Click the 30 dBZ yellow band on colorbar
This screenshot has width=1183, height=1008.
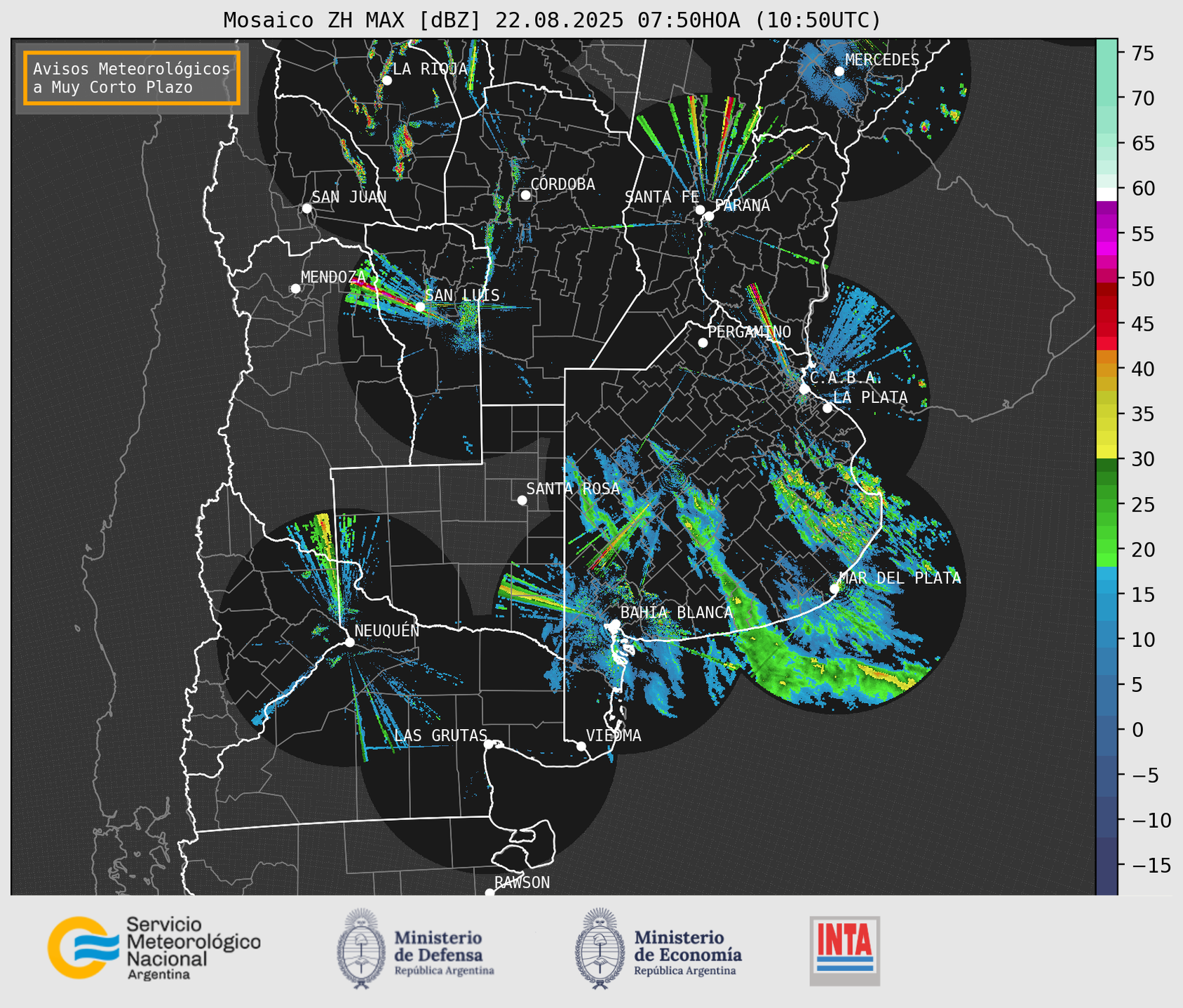1107,452
